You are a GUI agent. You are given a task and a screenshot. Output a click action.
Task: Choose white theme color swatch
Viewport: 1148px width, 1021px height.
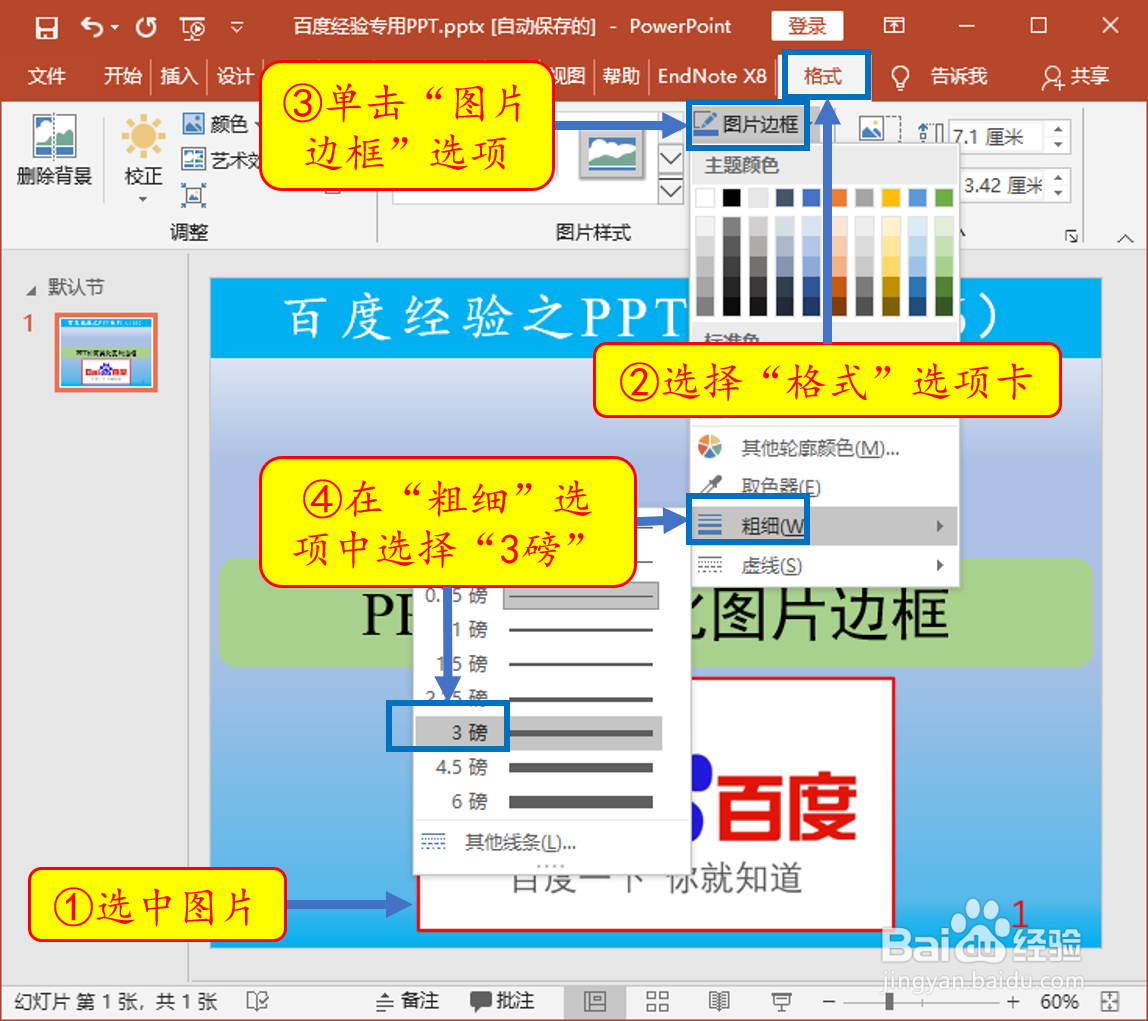(705, 197)
